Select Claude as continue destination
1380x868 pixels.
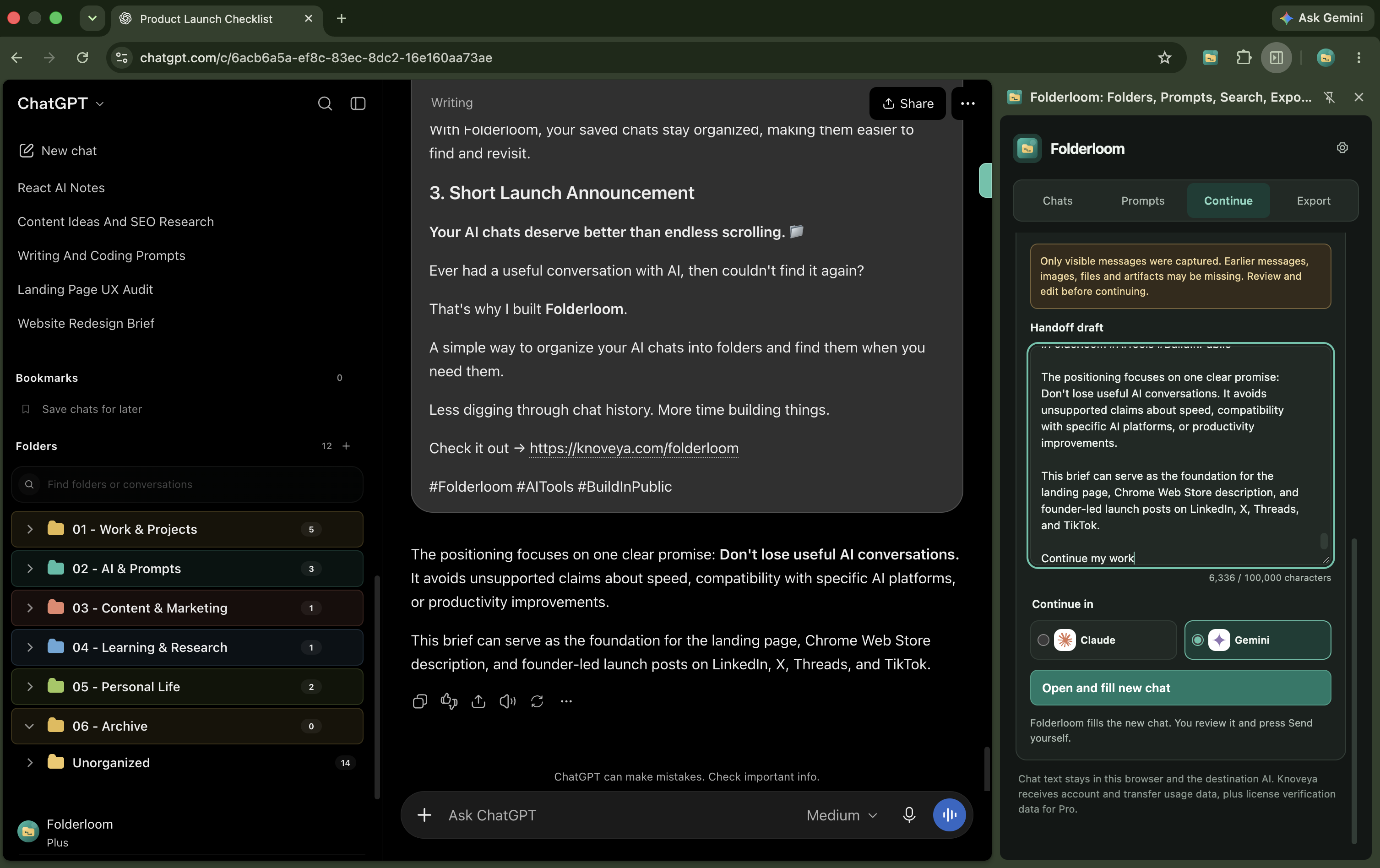[1103, 640]
